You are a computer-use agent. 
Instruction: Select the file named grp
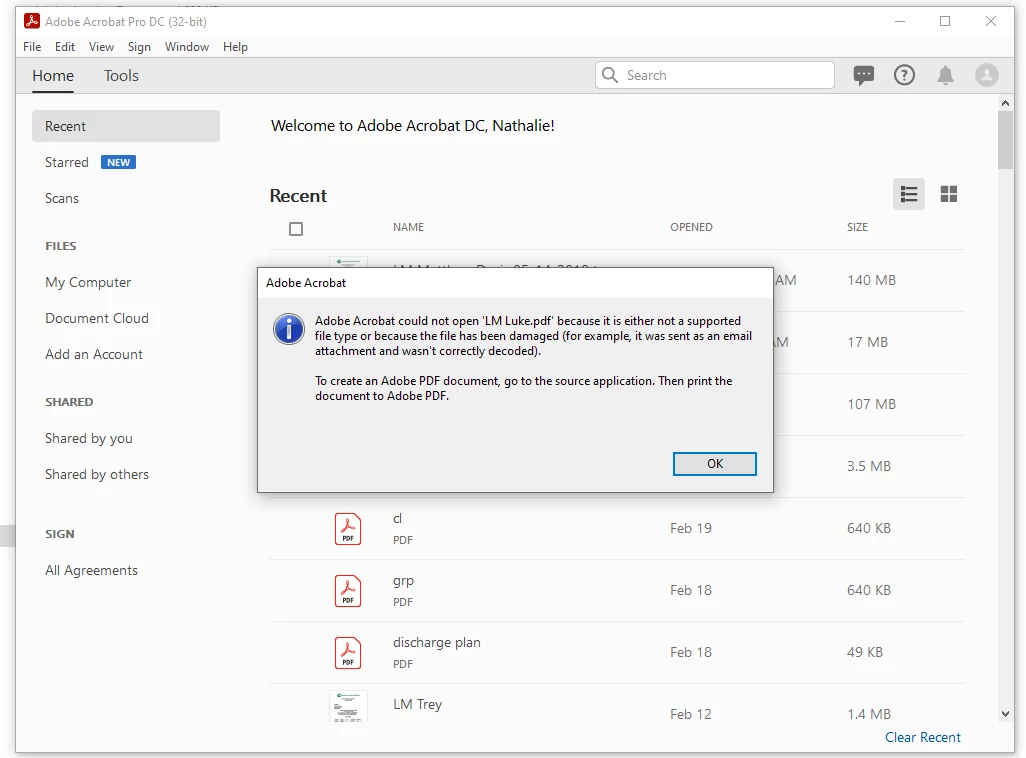[x=403, y=581]
